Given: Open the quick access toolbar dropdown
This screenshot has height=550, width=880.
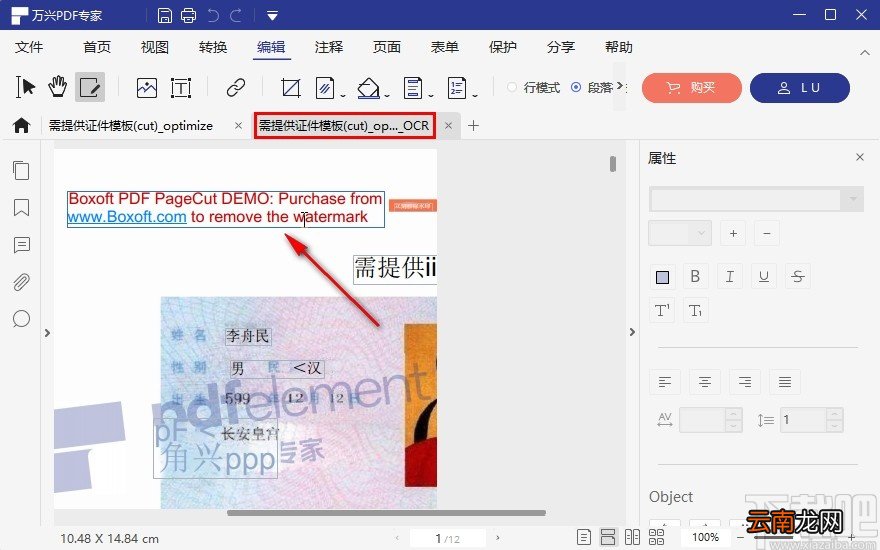Looking at the screenshot, I should coord(272,16).
